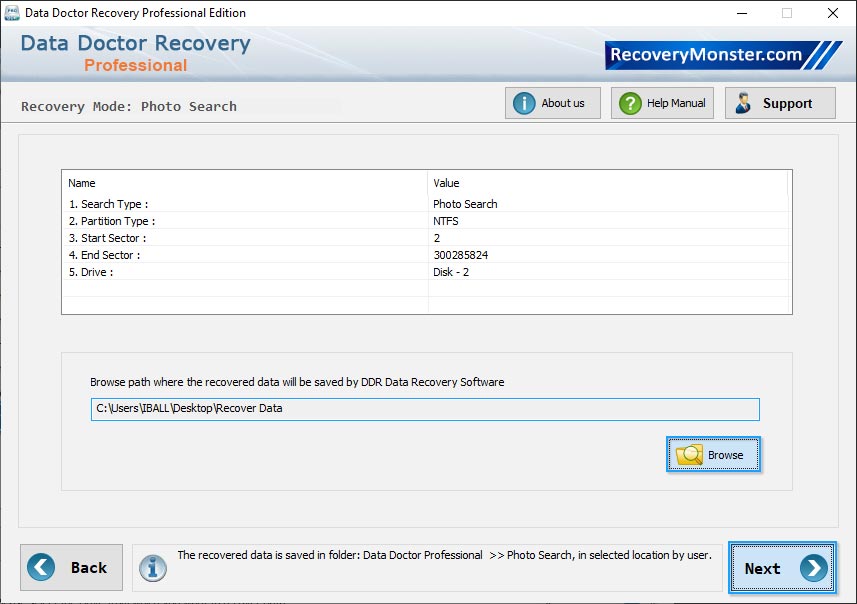
Task: Click the About us info icon
Action: (523, 102)
